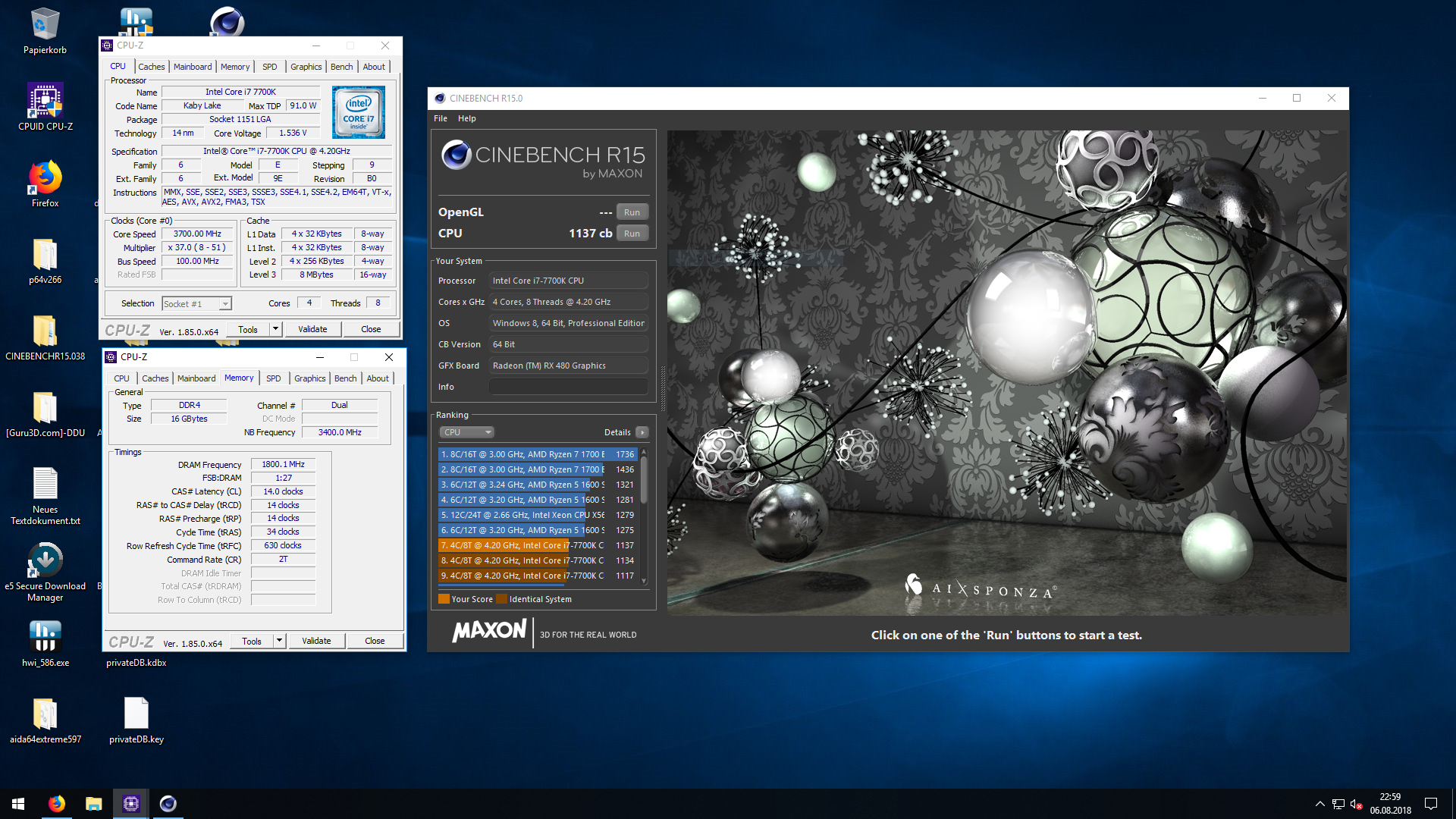Open the muted volume tray icon

point(1357,804)
